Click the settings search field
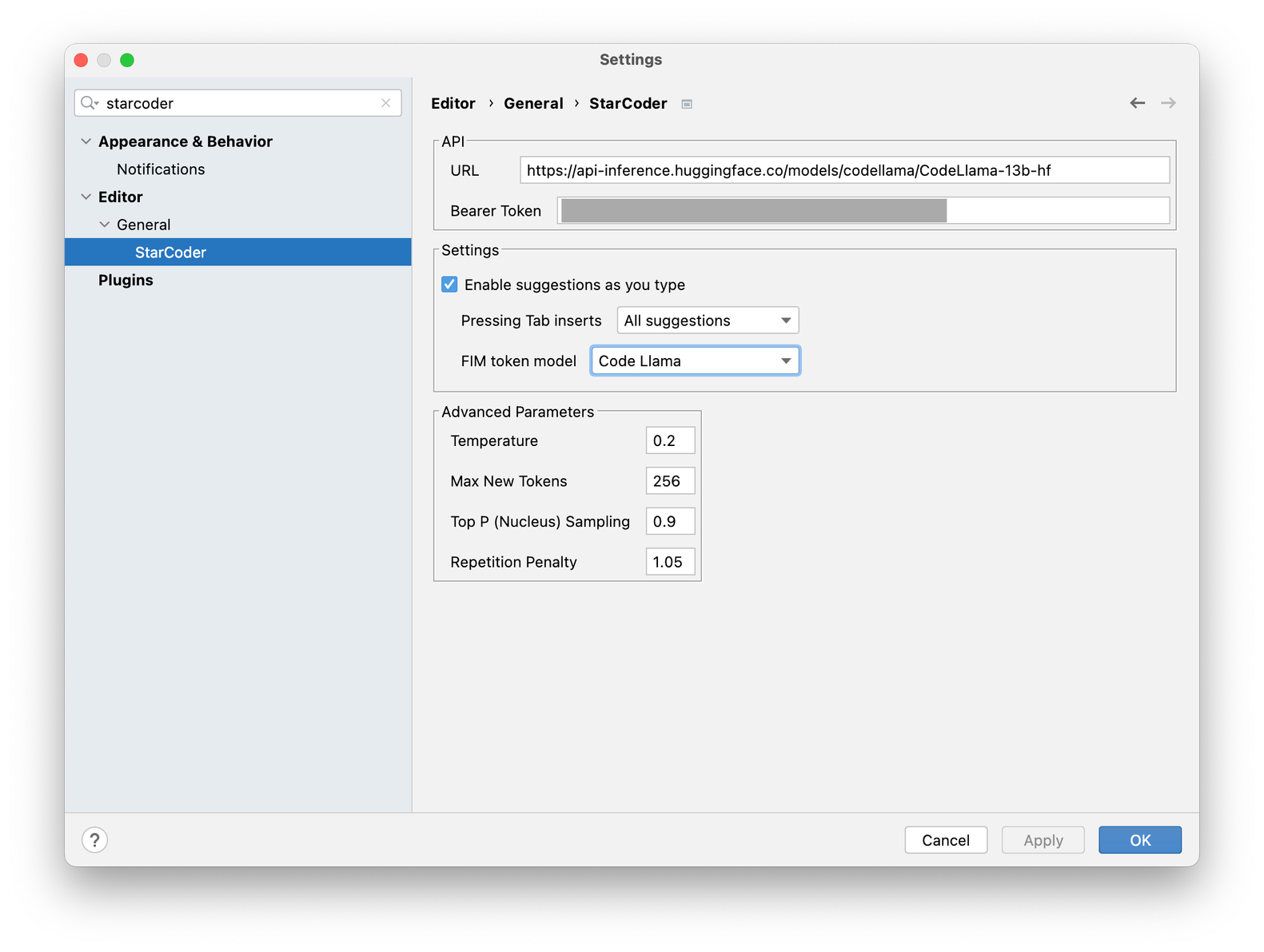 click(x=238, y=103)
